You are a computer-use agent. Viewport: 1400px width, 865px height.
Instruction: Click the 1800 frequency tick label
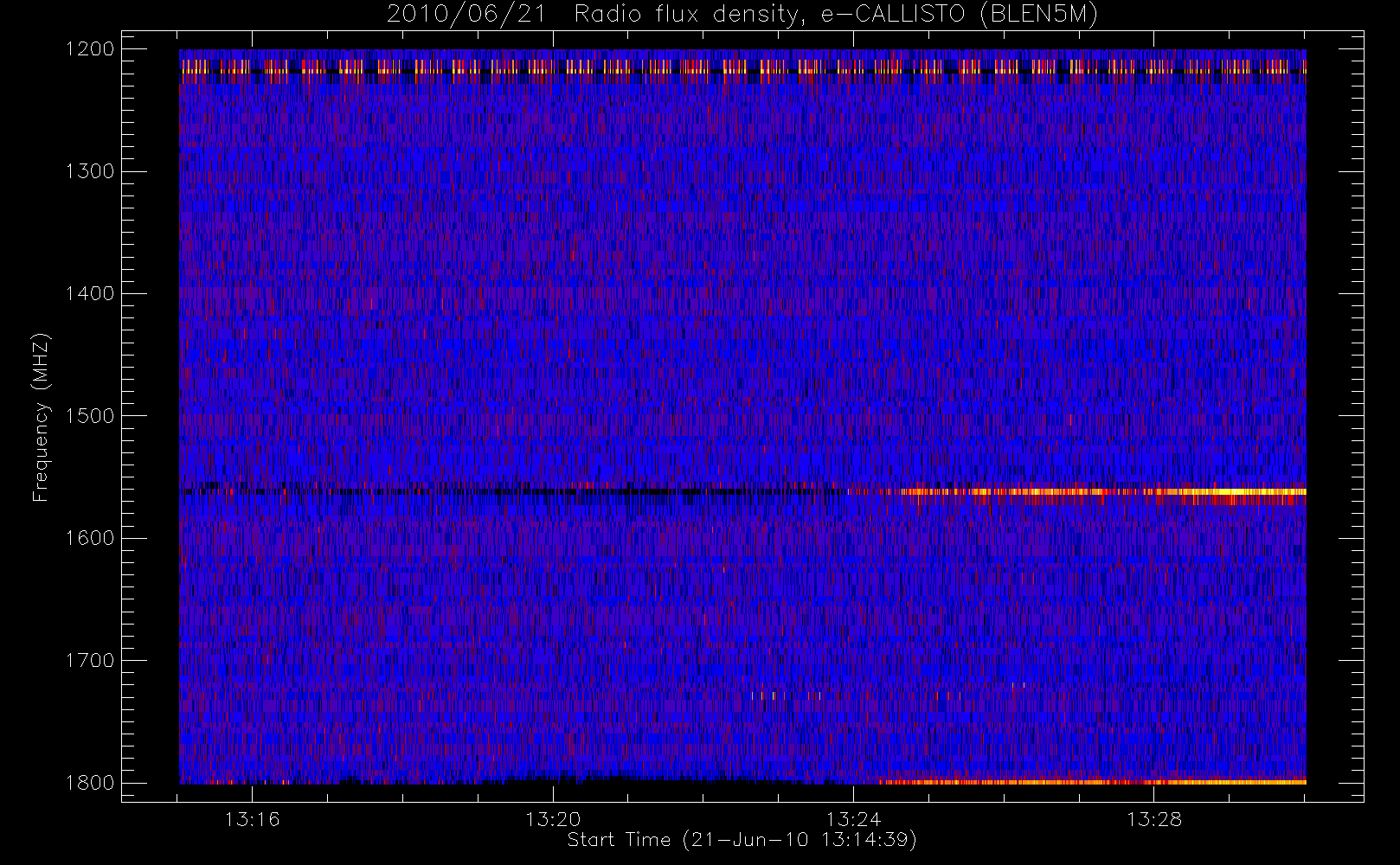(89, 783)
